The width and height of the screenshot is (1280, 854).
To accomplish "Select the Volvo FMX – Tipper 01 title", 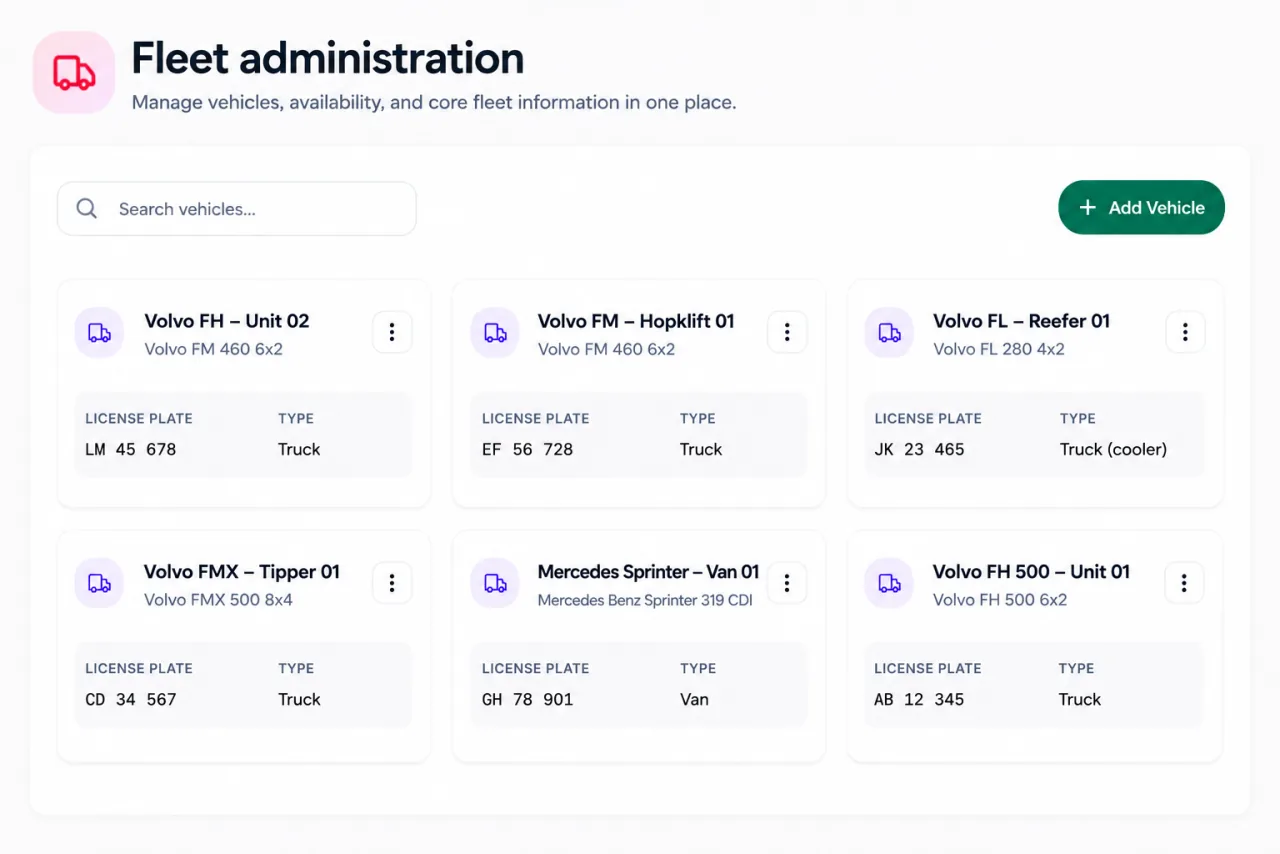I will coord(242,572).
